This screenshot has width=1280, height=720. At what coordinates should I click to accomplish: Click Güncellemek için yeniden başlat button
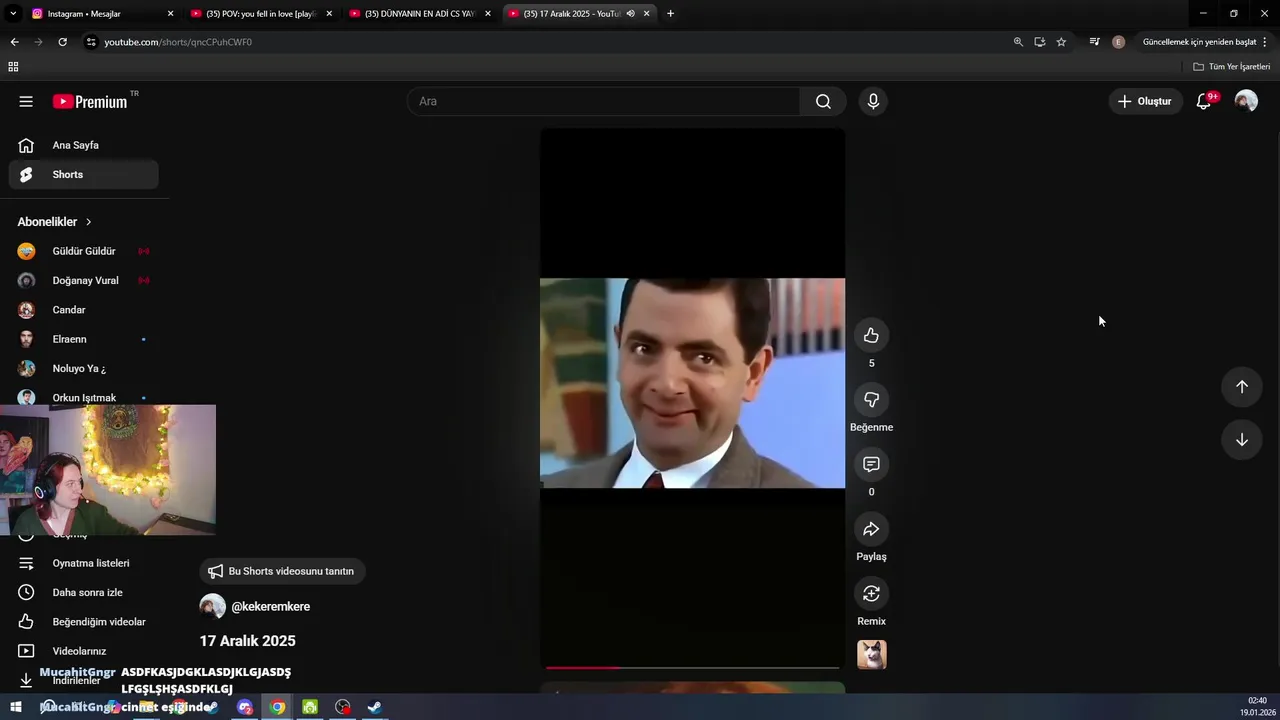coord(1199,42)
